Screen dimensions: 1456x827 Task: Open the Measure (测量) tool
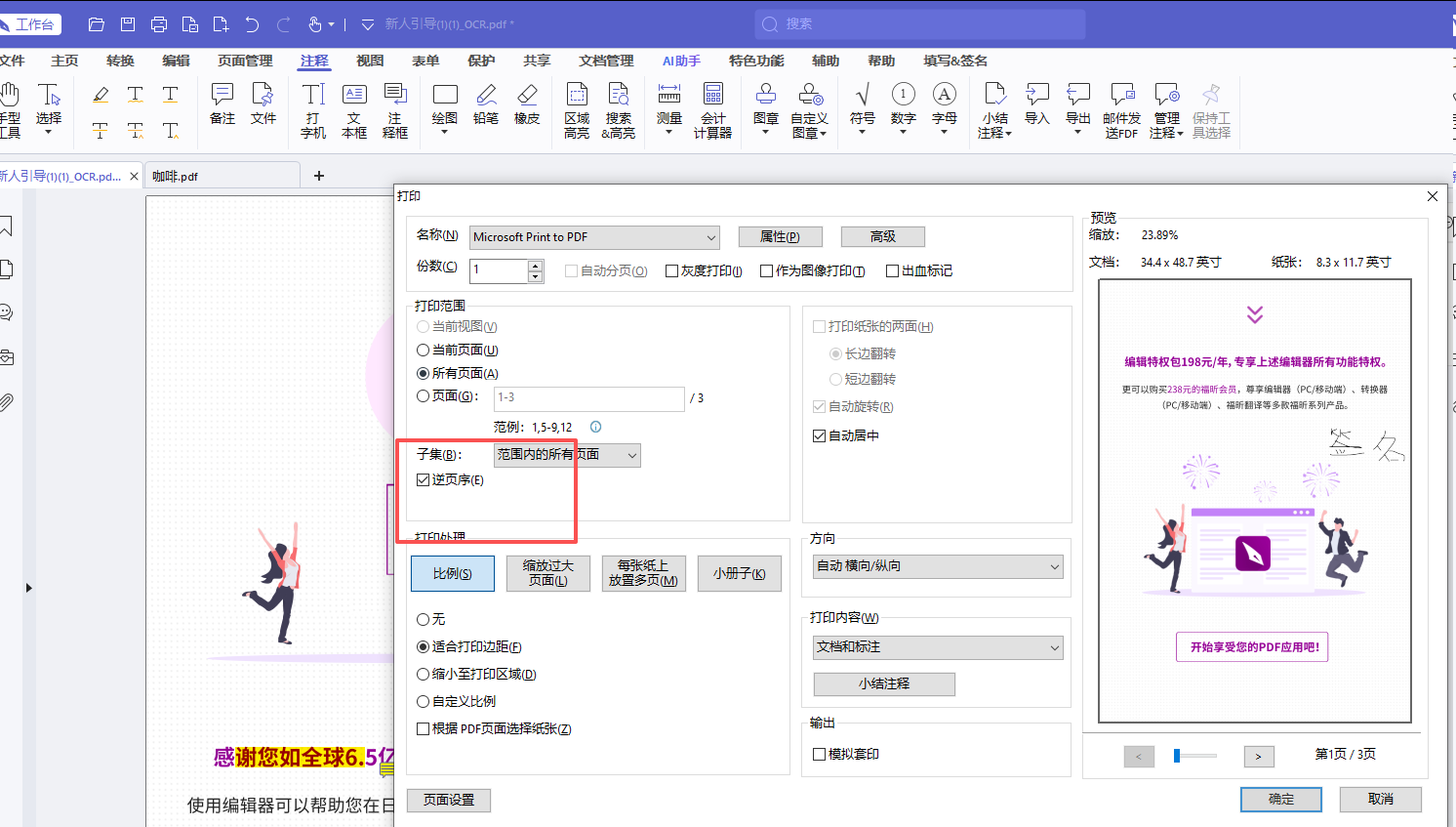coord(669,108)
